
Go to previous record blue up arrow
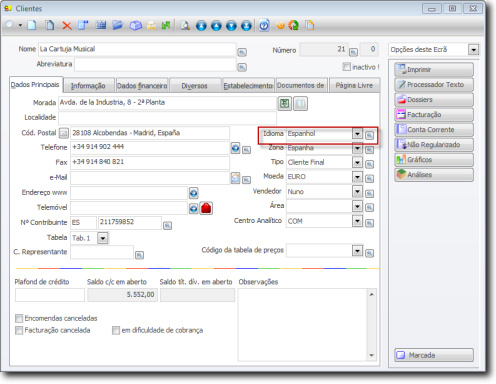(216, 26)
